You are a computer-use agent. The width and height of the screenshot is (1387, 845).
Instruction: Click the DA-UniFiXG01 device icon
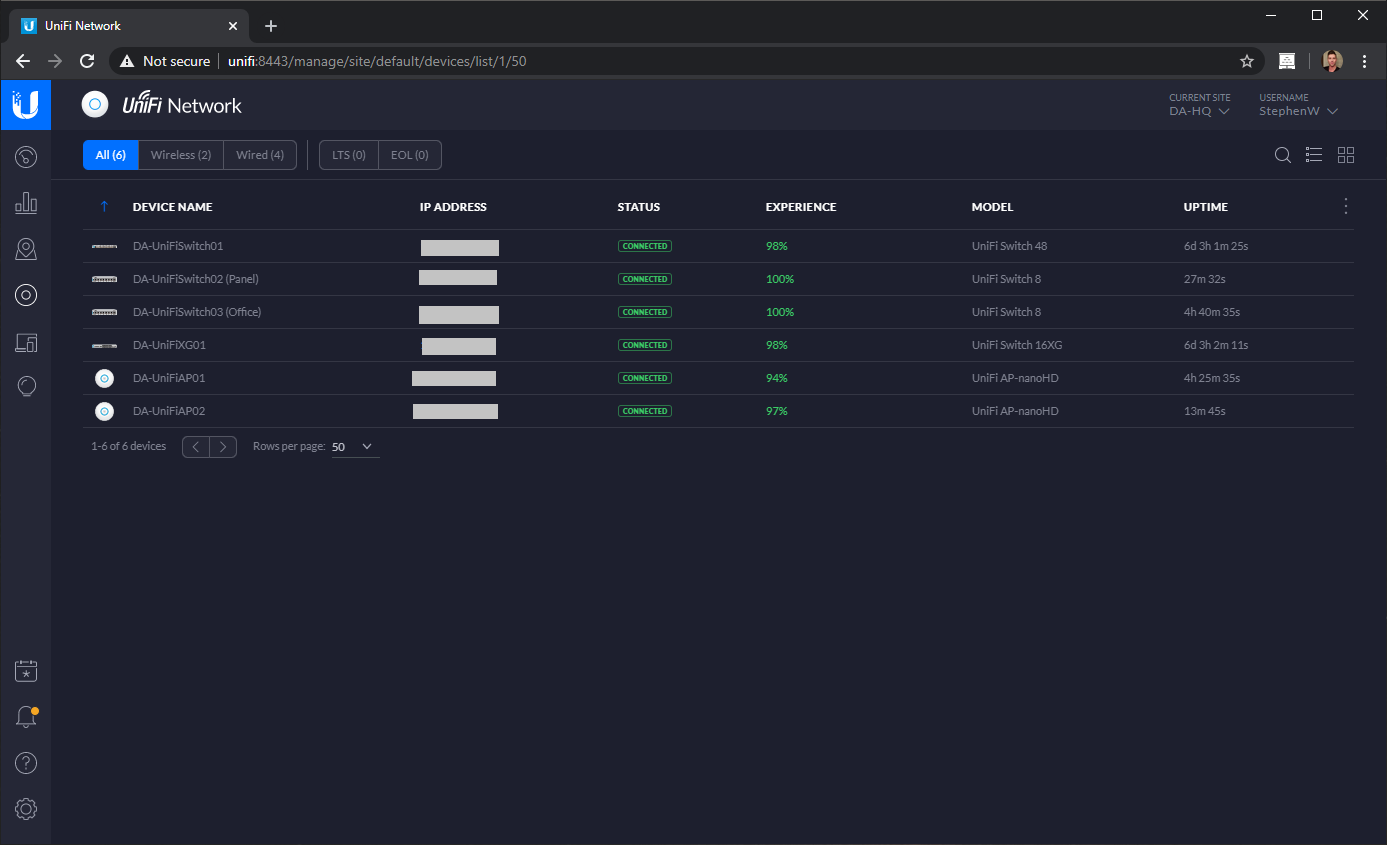tap(104, 345)
